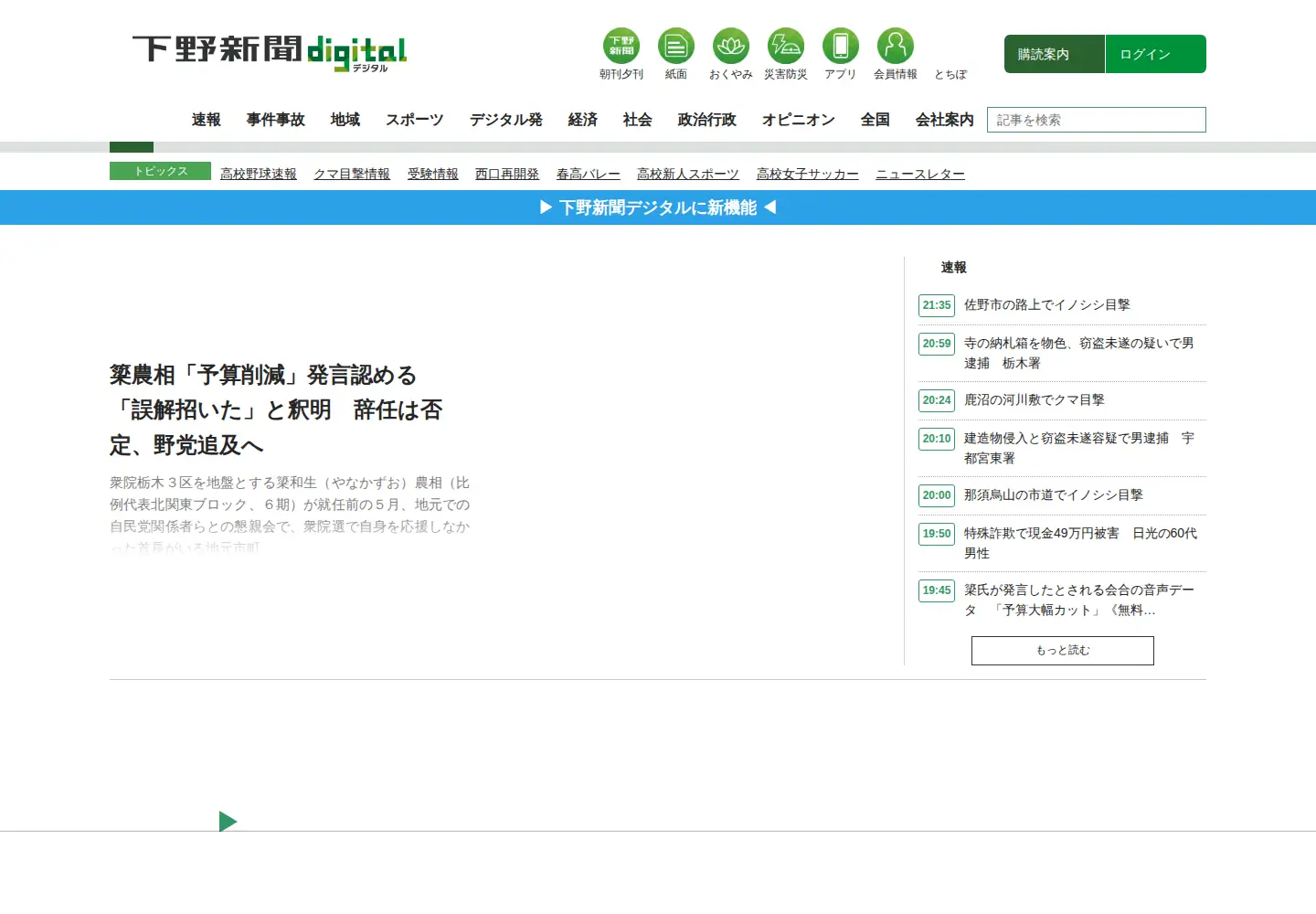The width and height of the screenshot is (1316, 914).
Task: Click the もっと読む button
Action: pyautogui.click(x=1063, y=651)
